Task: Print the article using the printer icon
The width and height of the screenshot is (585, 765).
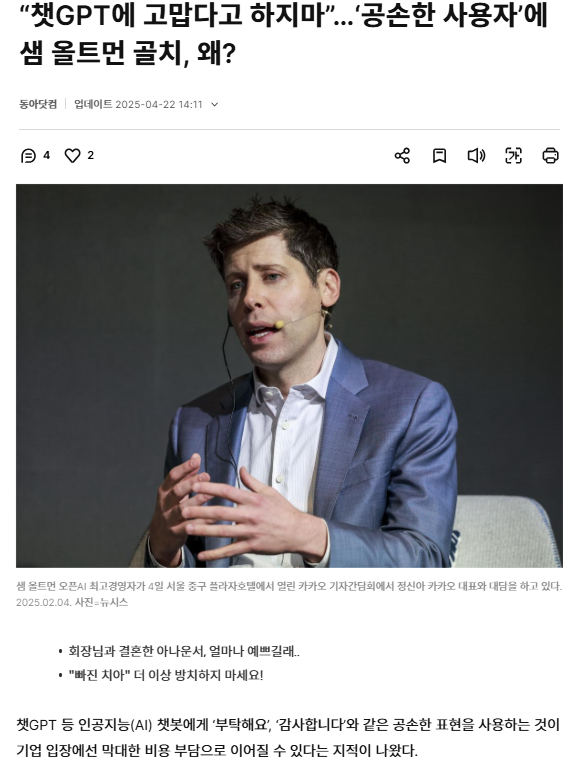Action: pos(550,156)
